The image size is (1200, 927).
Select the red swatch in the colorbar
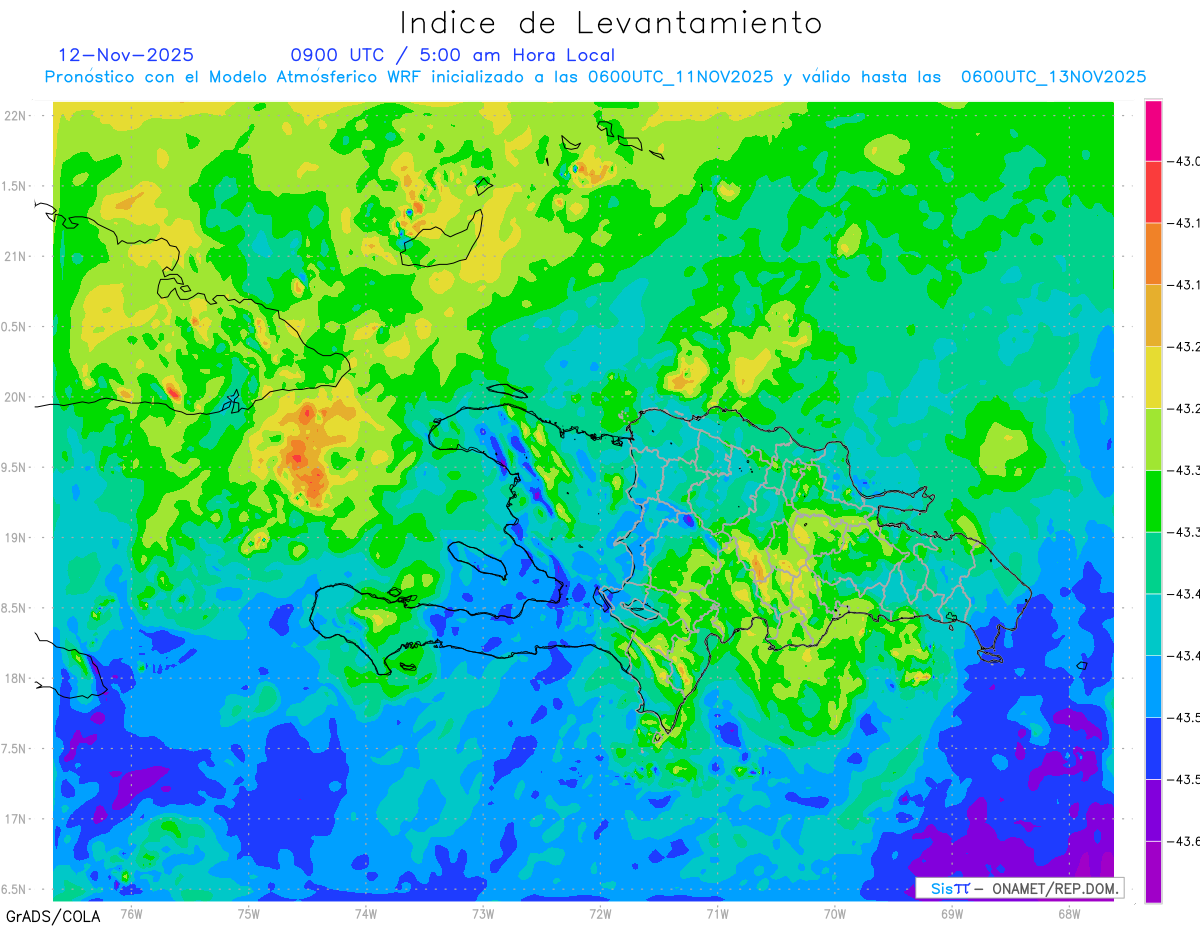pos(1153,192)
